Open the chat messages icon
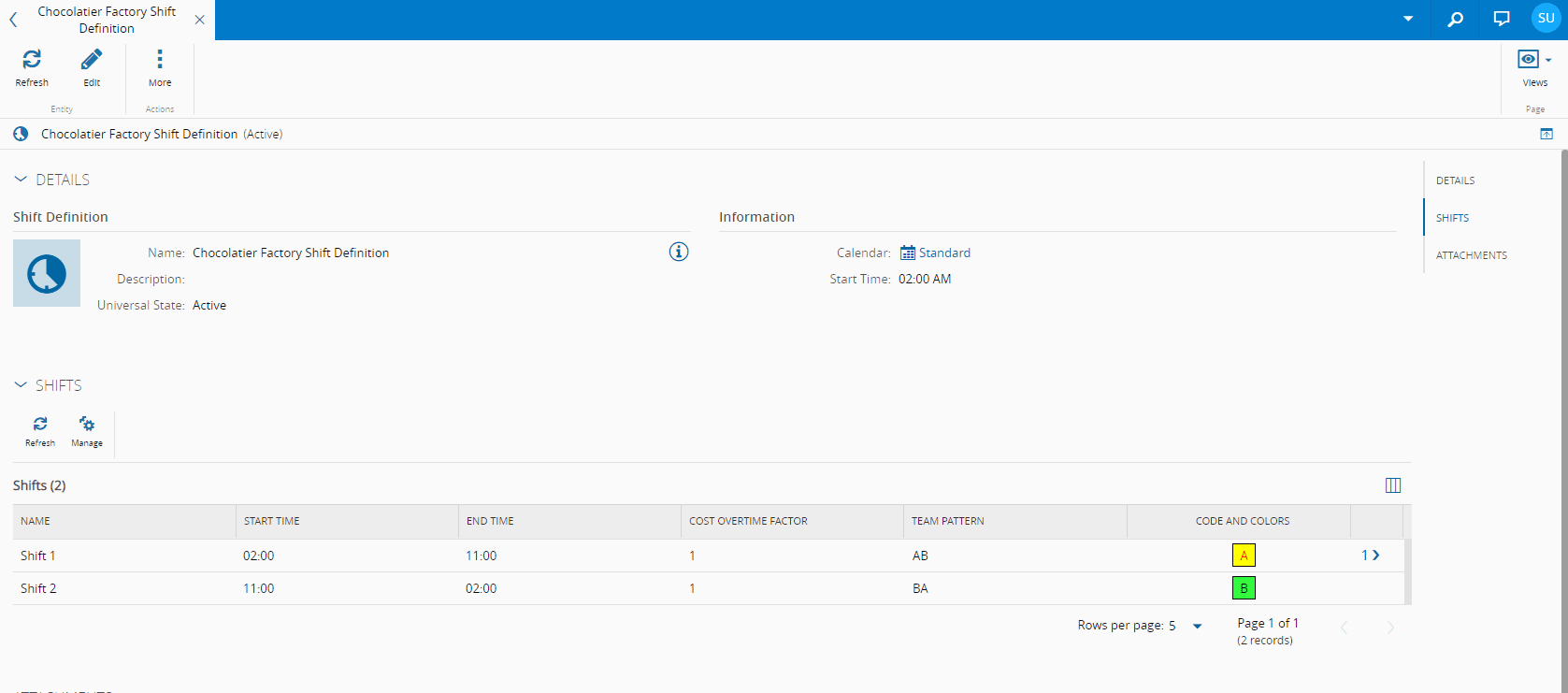Screen dimensions: 1568x693 [x=1502, y=19]
